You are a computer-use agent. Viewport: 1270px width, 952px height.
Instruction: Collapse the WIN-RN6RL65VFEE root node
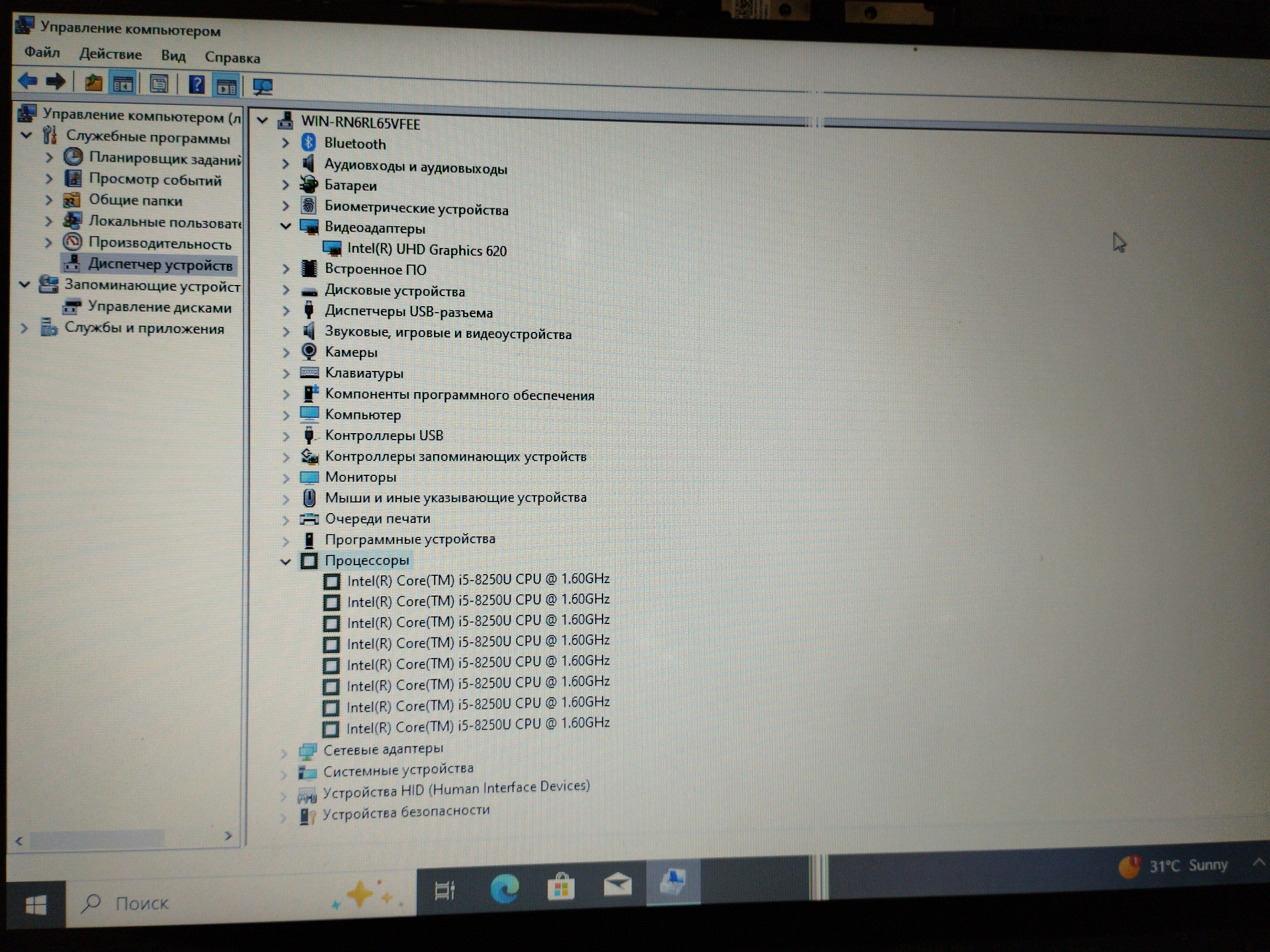262,120
